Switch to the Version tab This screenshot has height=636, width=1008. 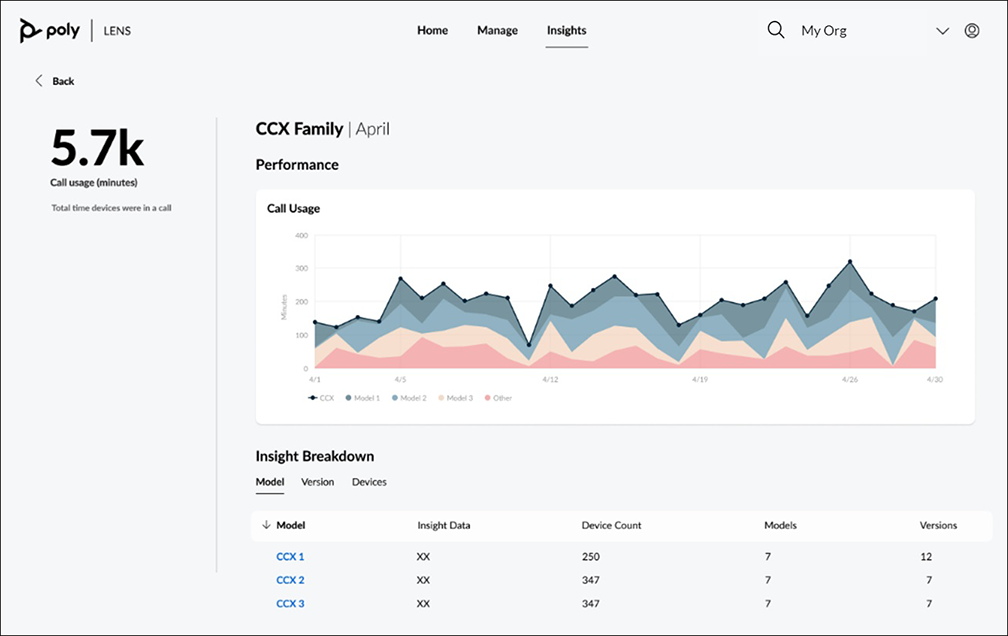click(x=318, y=481)
